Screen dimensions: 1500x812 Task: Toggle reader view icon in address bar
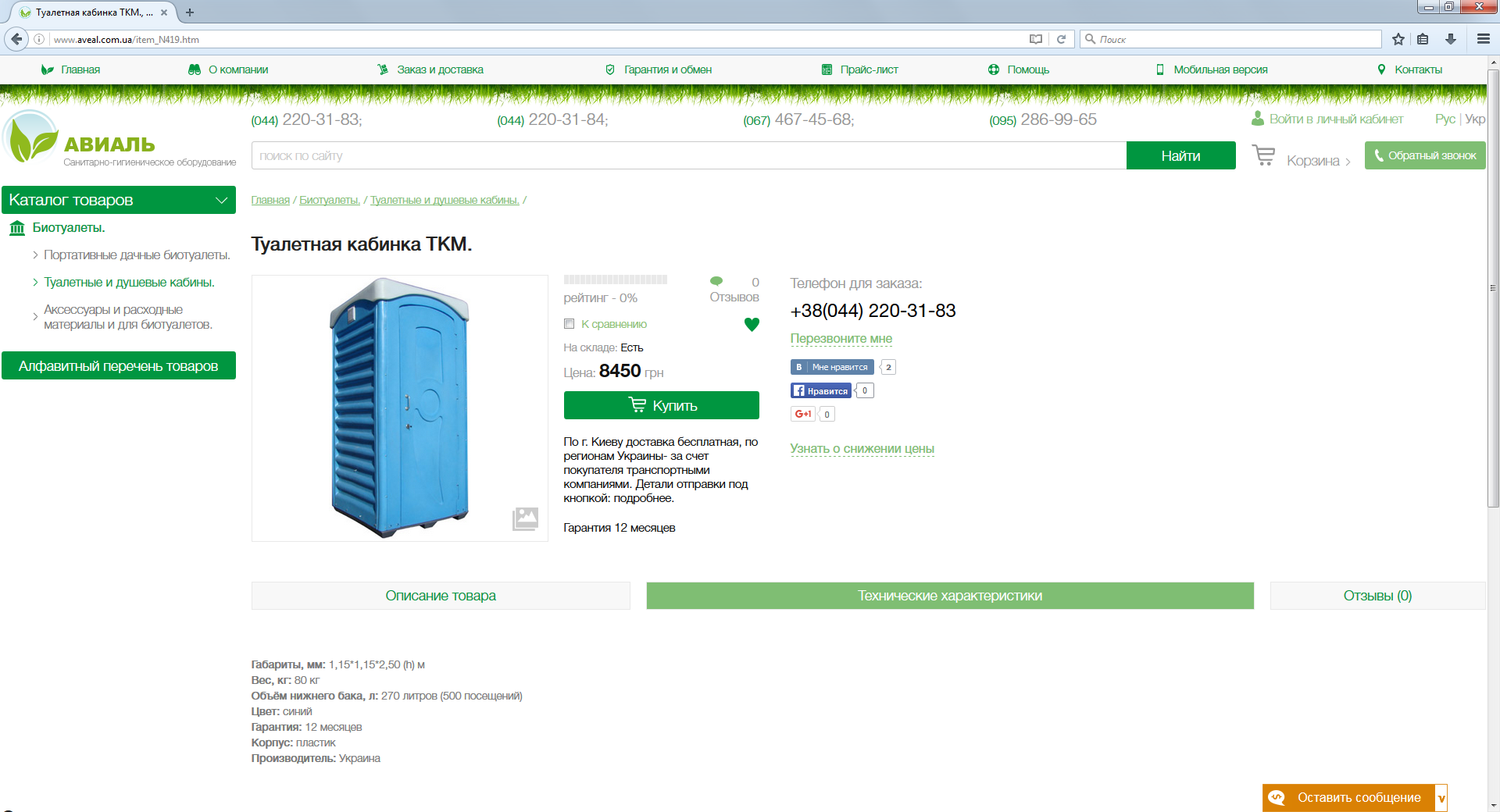point(1036,39)
